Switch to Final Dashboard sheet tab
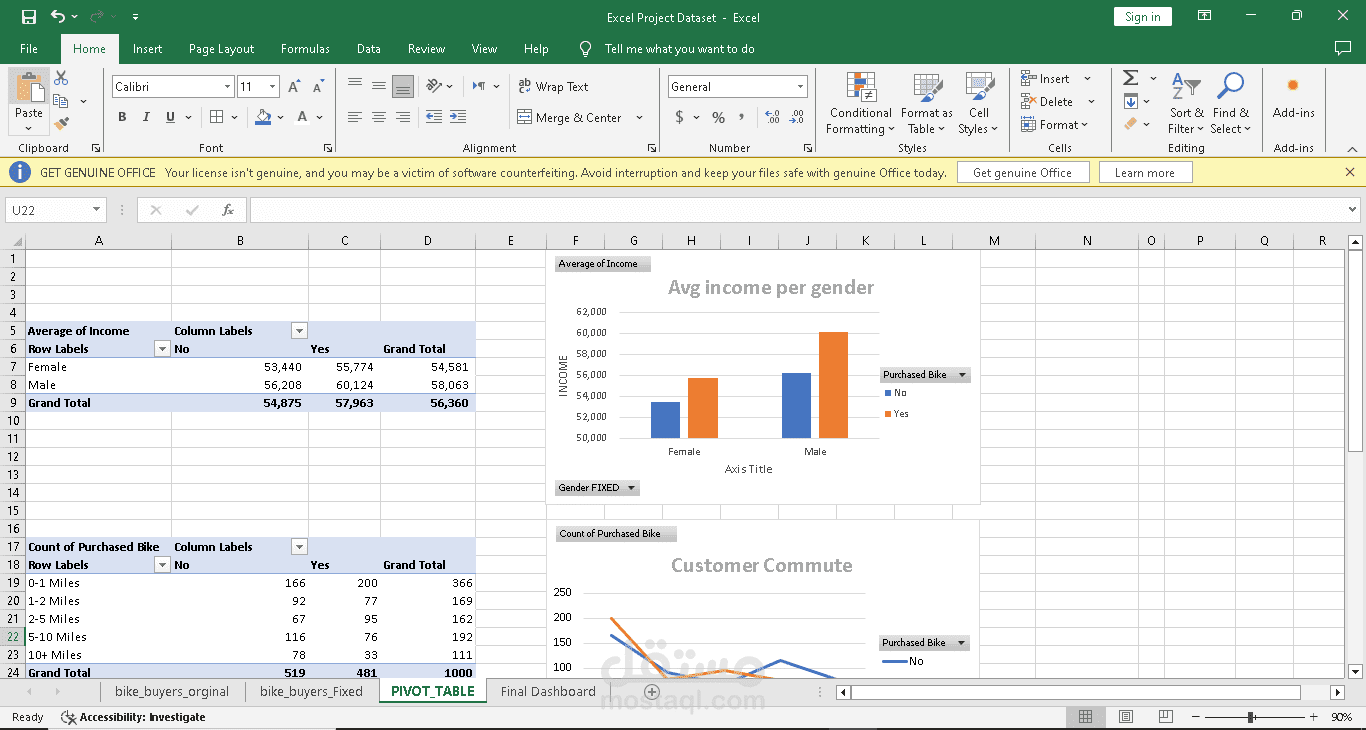This screenshot has height=730, width=1366. pos(548,691)
